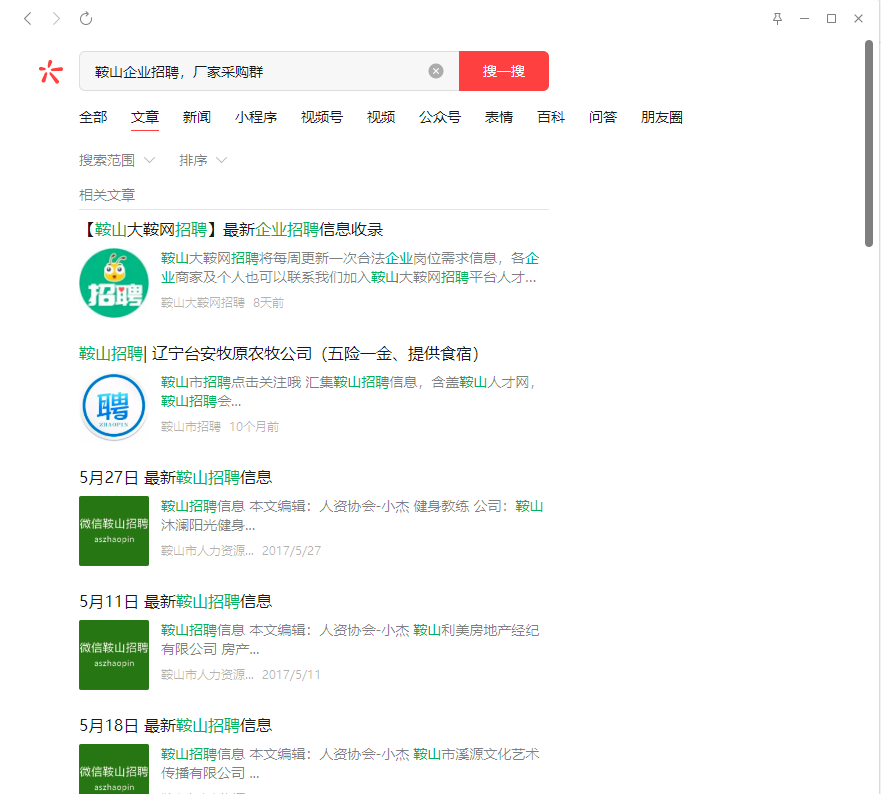
Task: Switch to the 公众号 tab
Action: point(440,117)
